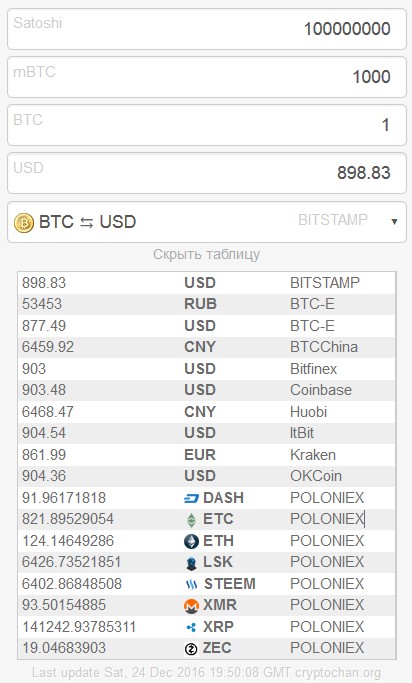Click the XRP Ripple icon
The width and height of the screenshot is (412, 683).
click(191, 627)
